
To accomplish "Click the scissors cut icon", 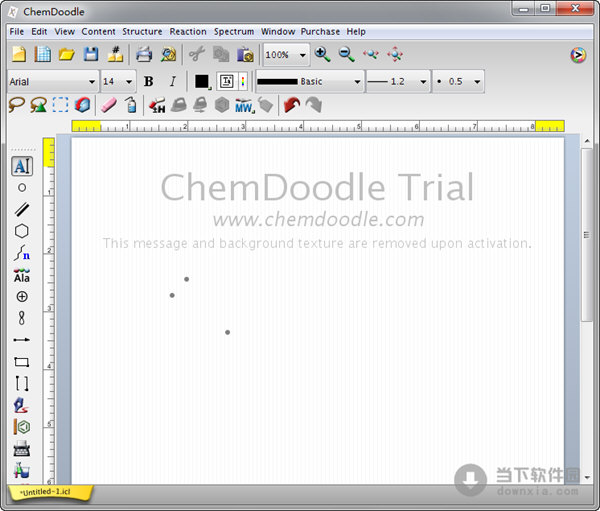I will 197,54.
